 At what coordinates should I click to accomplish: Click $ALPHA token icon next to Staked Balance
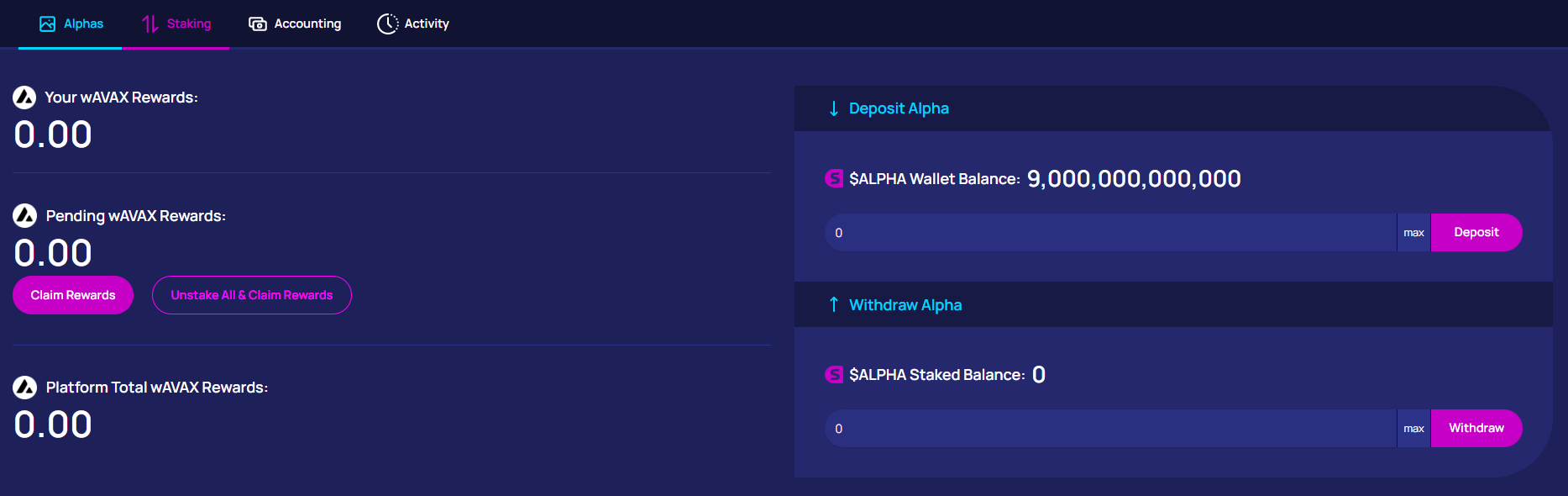[x=834, y=374]
